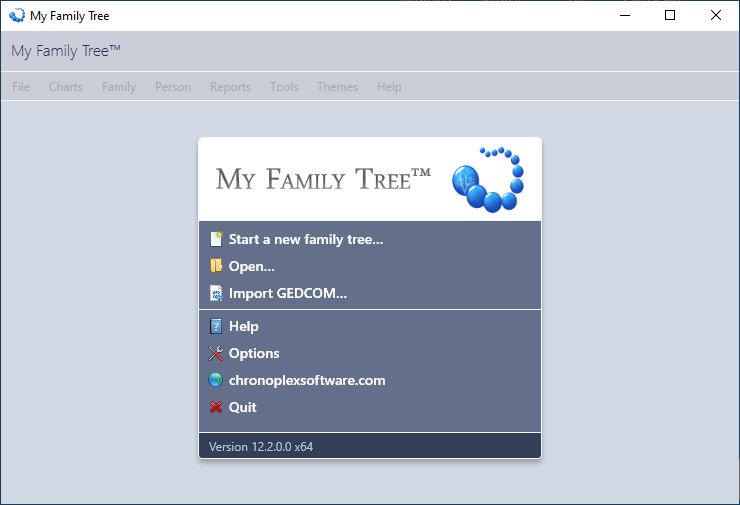Open Help from the start panel
This screenshot has width=740, height=505.
pos(244,326)
